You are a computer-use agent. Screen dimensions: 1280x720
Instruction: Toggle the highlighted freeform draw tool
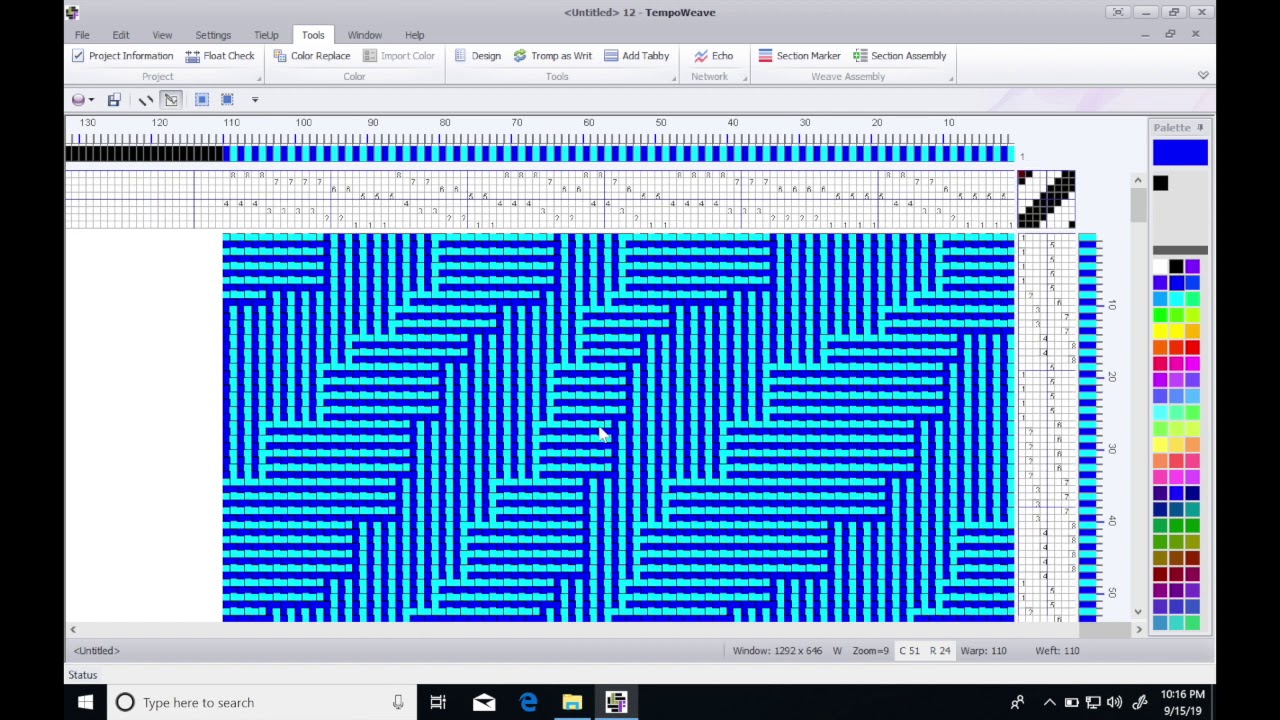tap(172, 100)
